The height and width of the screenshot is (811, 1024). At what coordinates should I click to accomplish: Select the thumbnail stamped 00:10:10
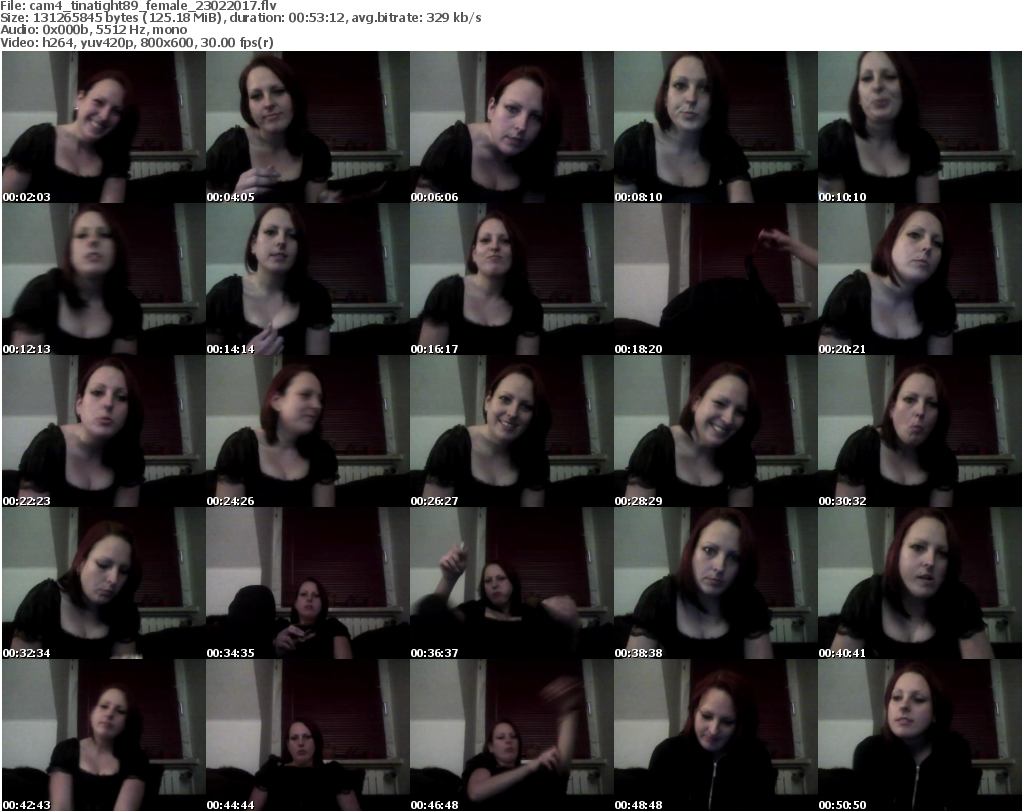[x=920, y=127]
